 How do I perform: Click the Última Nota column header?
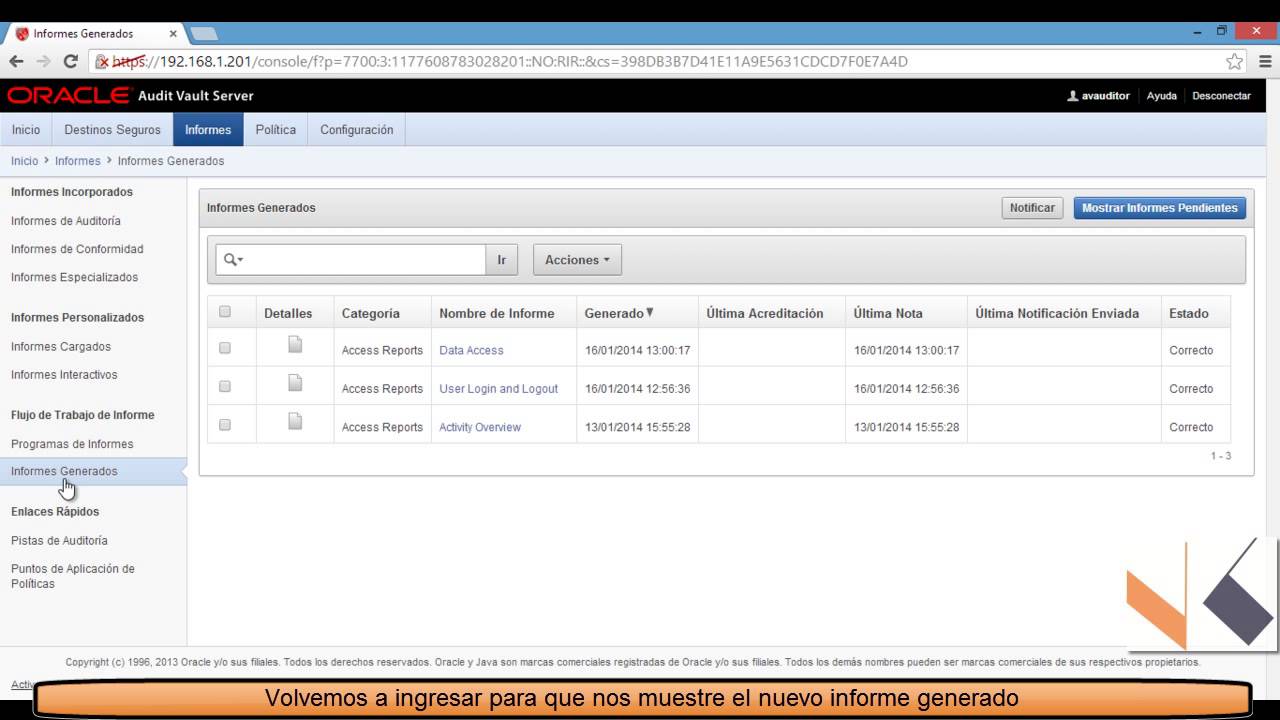888,313
